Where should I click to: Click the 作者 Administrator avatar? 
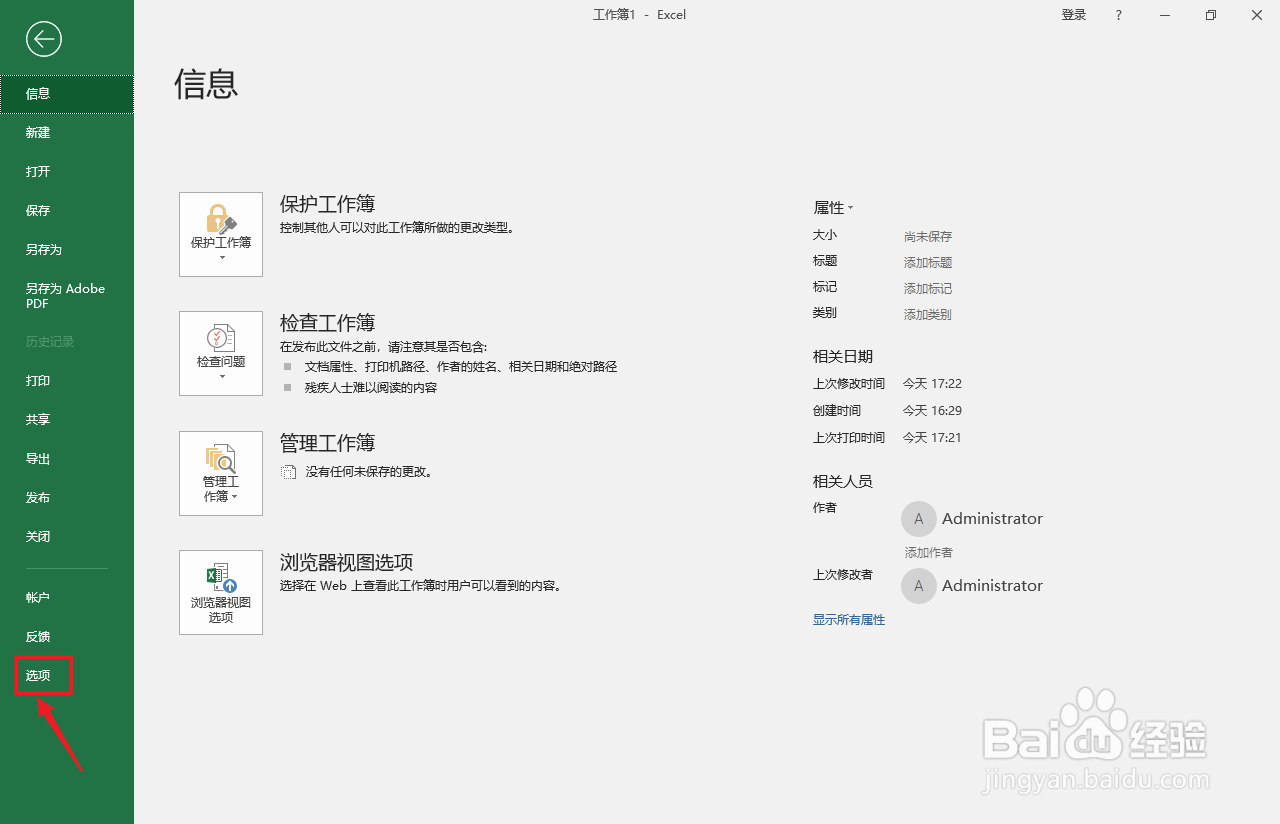[918, 518]
